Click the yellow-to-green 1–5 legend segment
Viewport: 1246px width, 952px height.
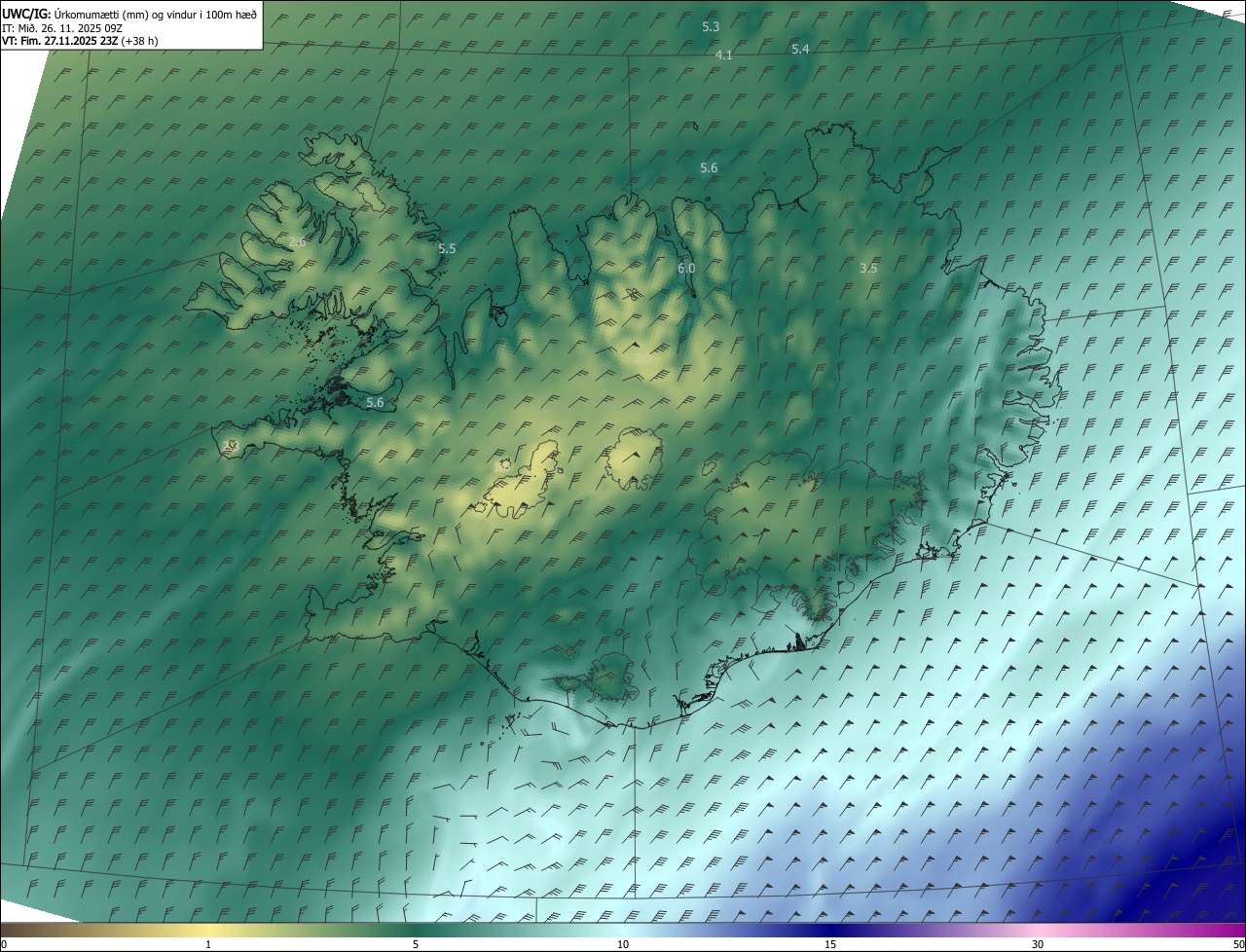[x=311, y=930]
